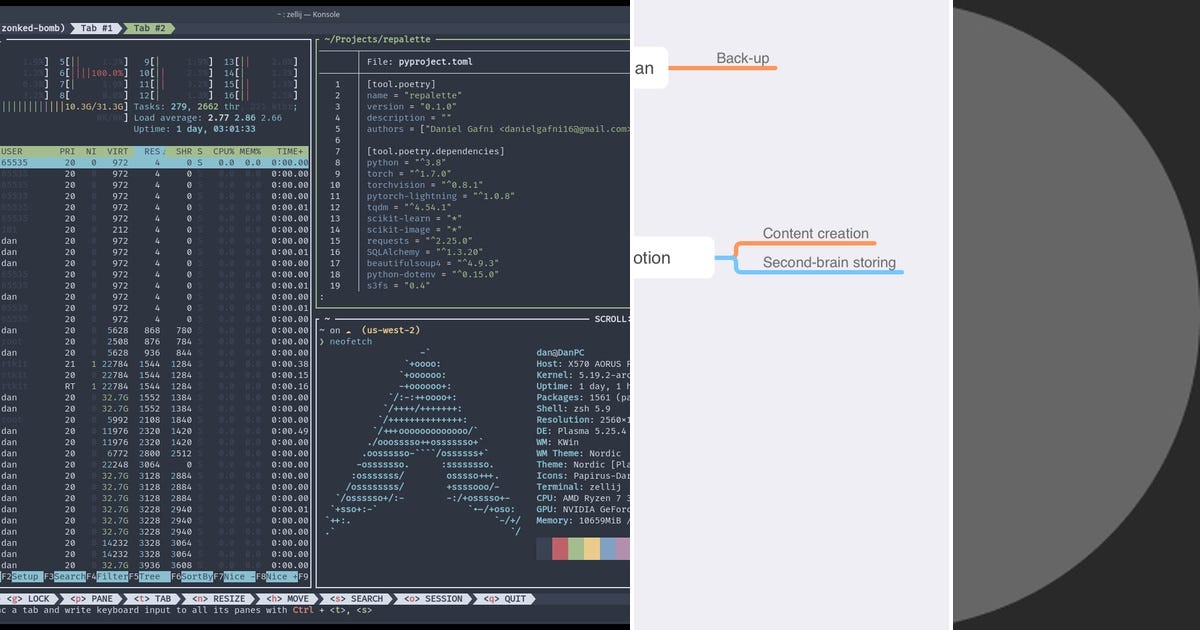This screenshot has width=1200, height=630.
Task: Click the neofetch command text
Action: point(350,342)
